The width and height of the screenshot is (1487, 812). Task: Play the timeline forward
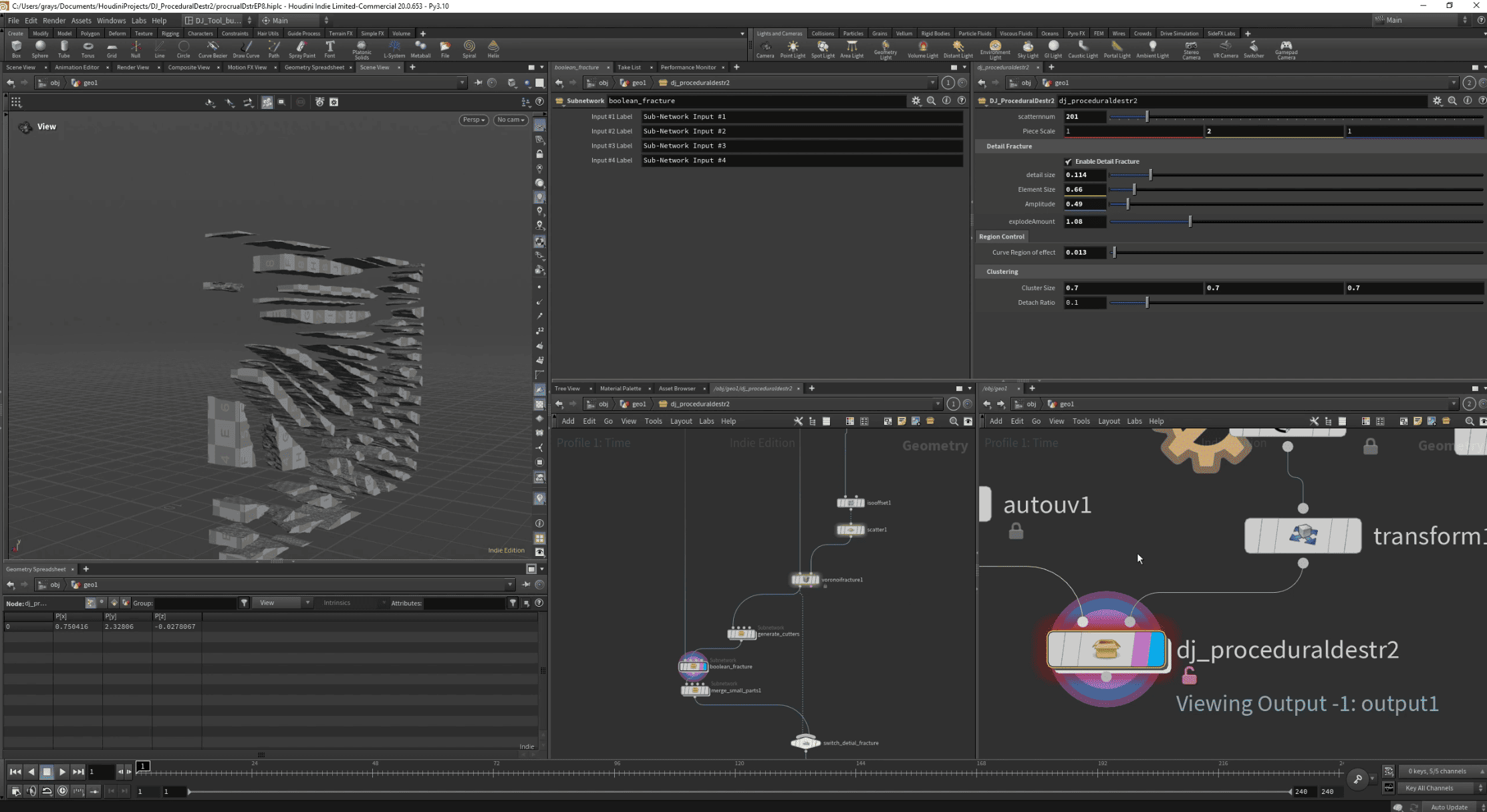coord(62,771)
